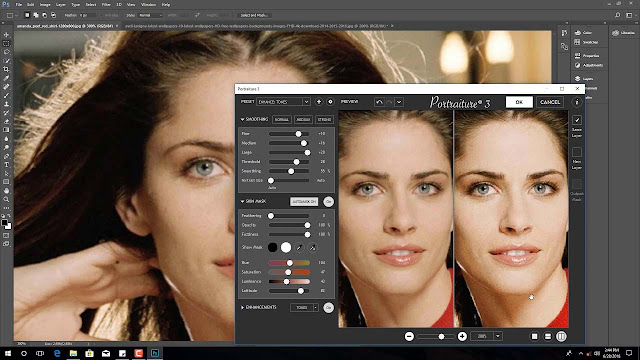
Task: Pick skin color with first eyedropper icon
Action: coord(299,247)
